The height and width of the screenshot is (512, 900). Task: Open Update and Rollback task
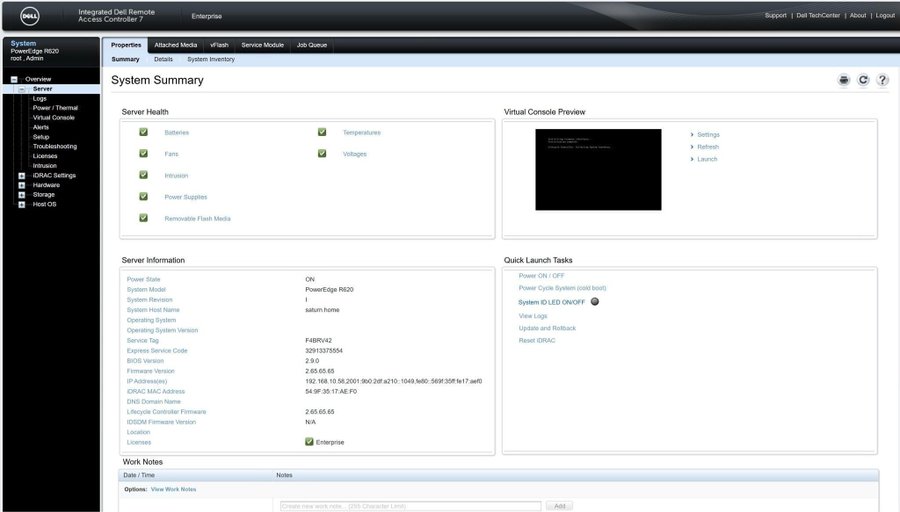pyautogui.click(x=547, y=328)
